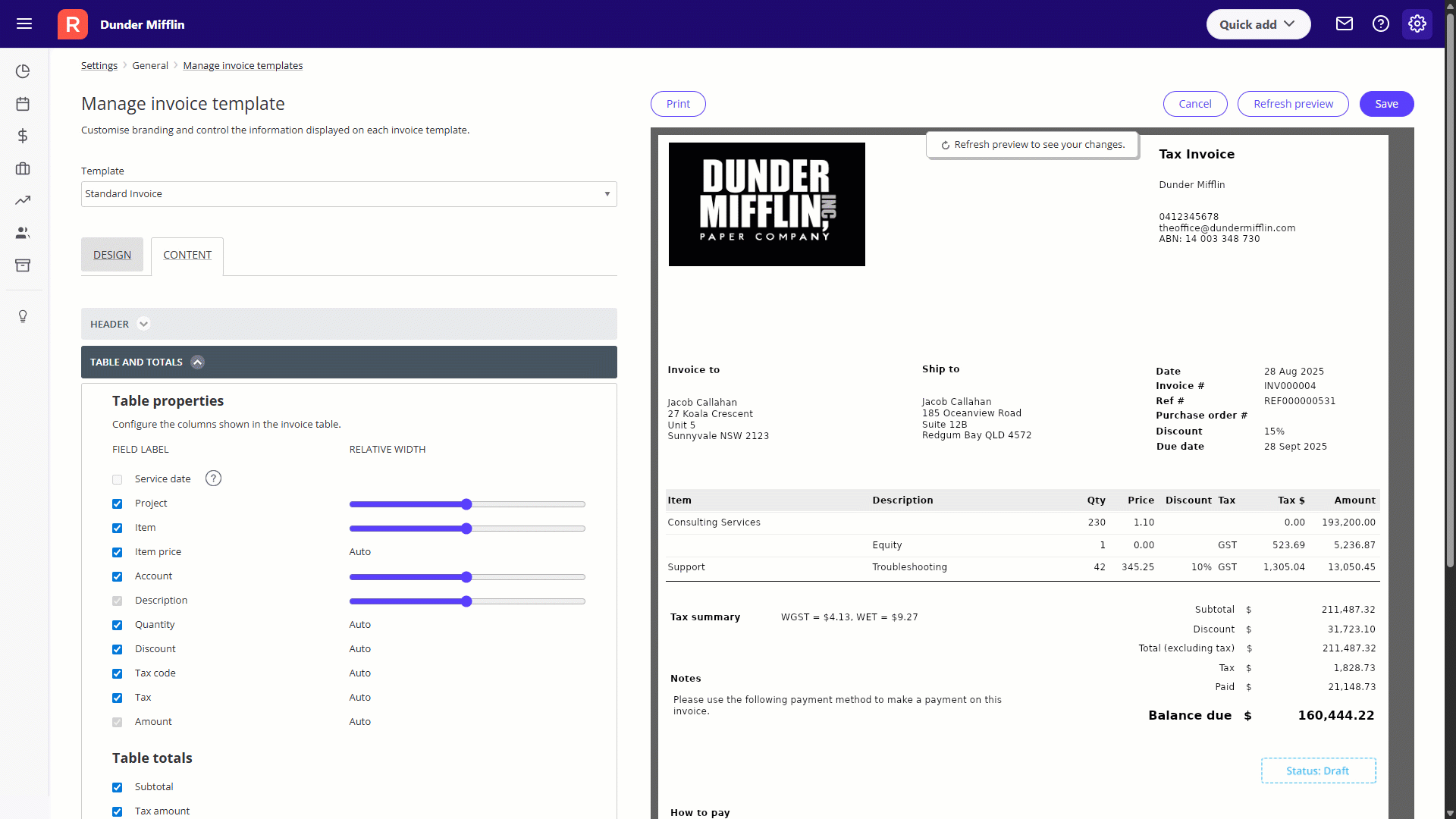Adjust the Account relative width slider

tap(467, 577)
